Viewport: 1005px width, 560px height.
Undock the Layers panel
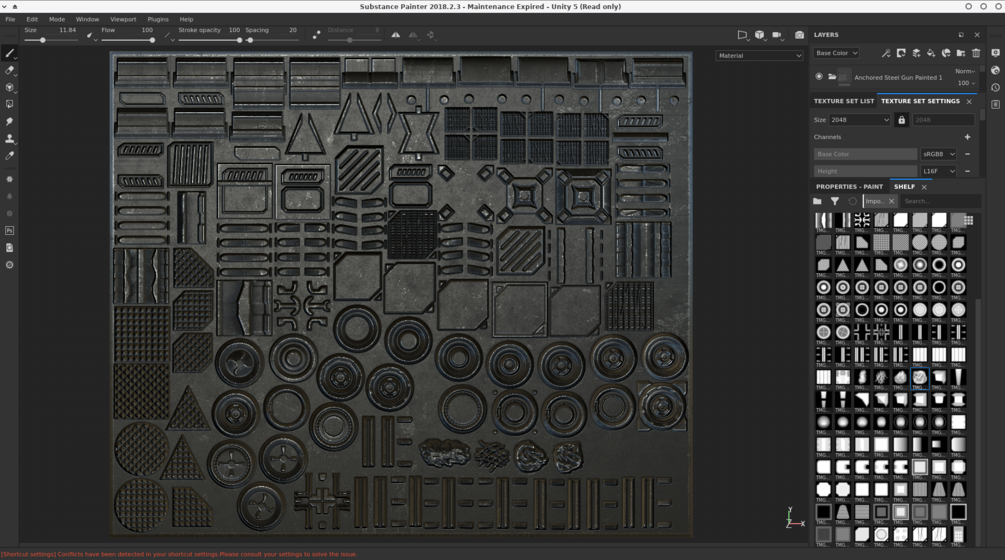(961, 35)
